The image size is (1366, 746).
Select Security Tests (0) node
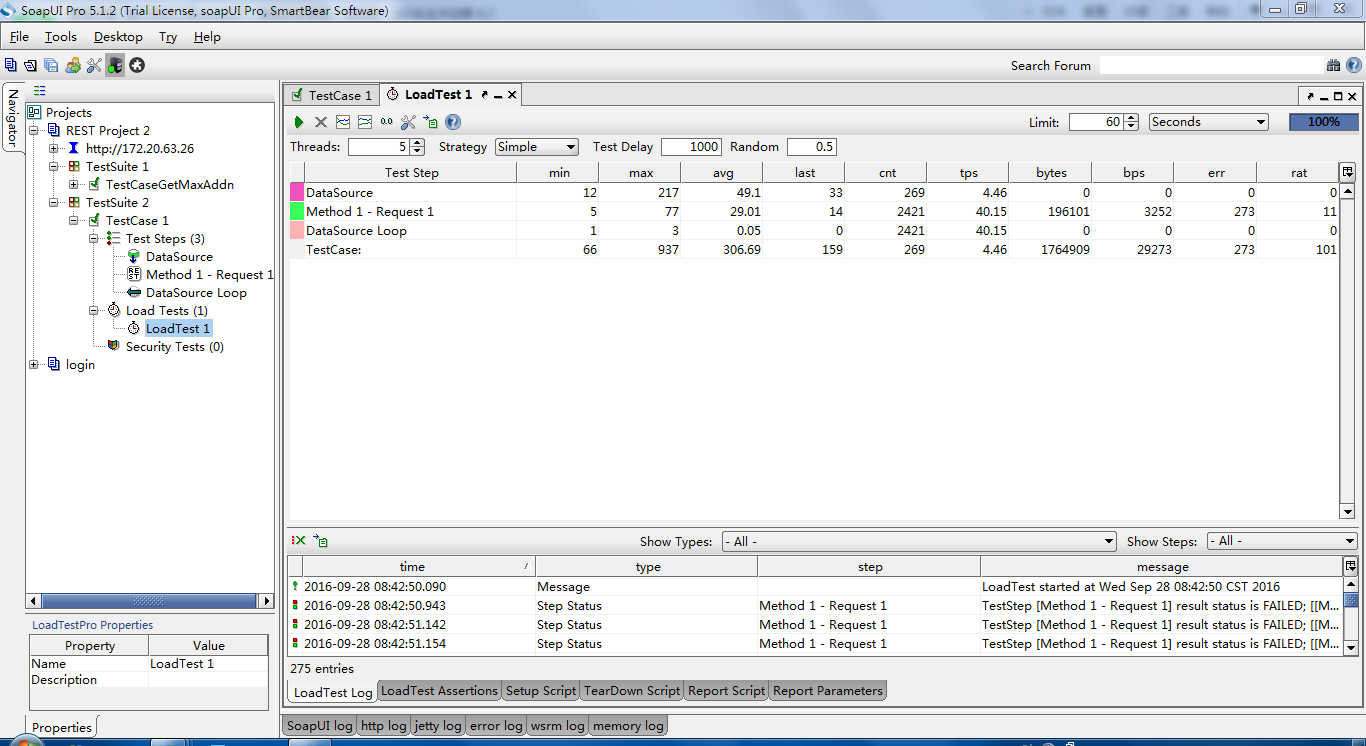174,346
